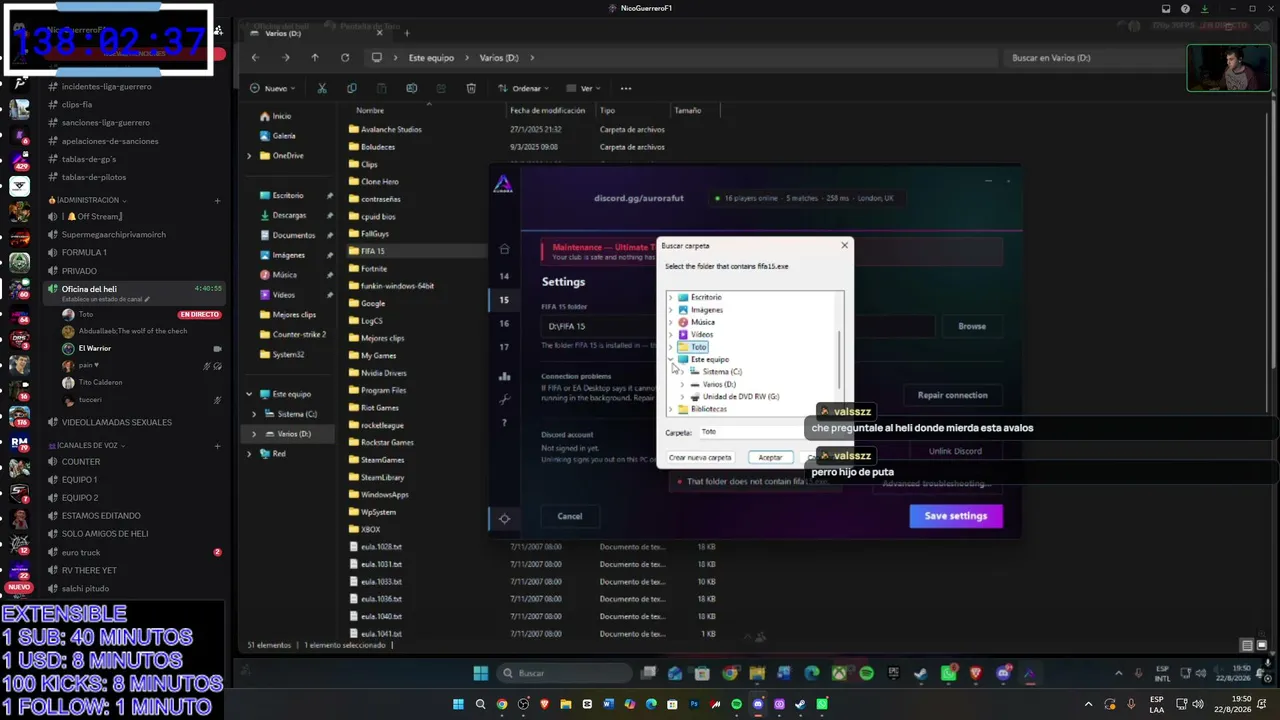Open Discord from the bottom taskbar

point(758,705)
